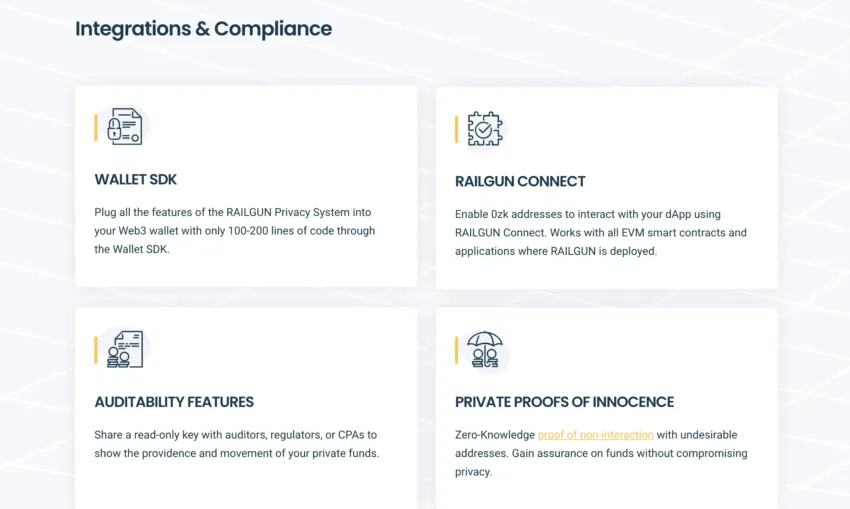Viewport: 850px width, 509px height.
Task: Click the Zero-Knowledge description paragraph
Action: tap(601, 453)
